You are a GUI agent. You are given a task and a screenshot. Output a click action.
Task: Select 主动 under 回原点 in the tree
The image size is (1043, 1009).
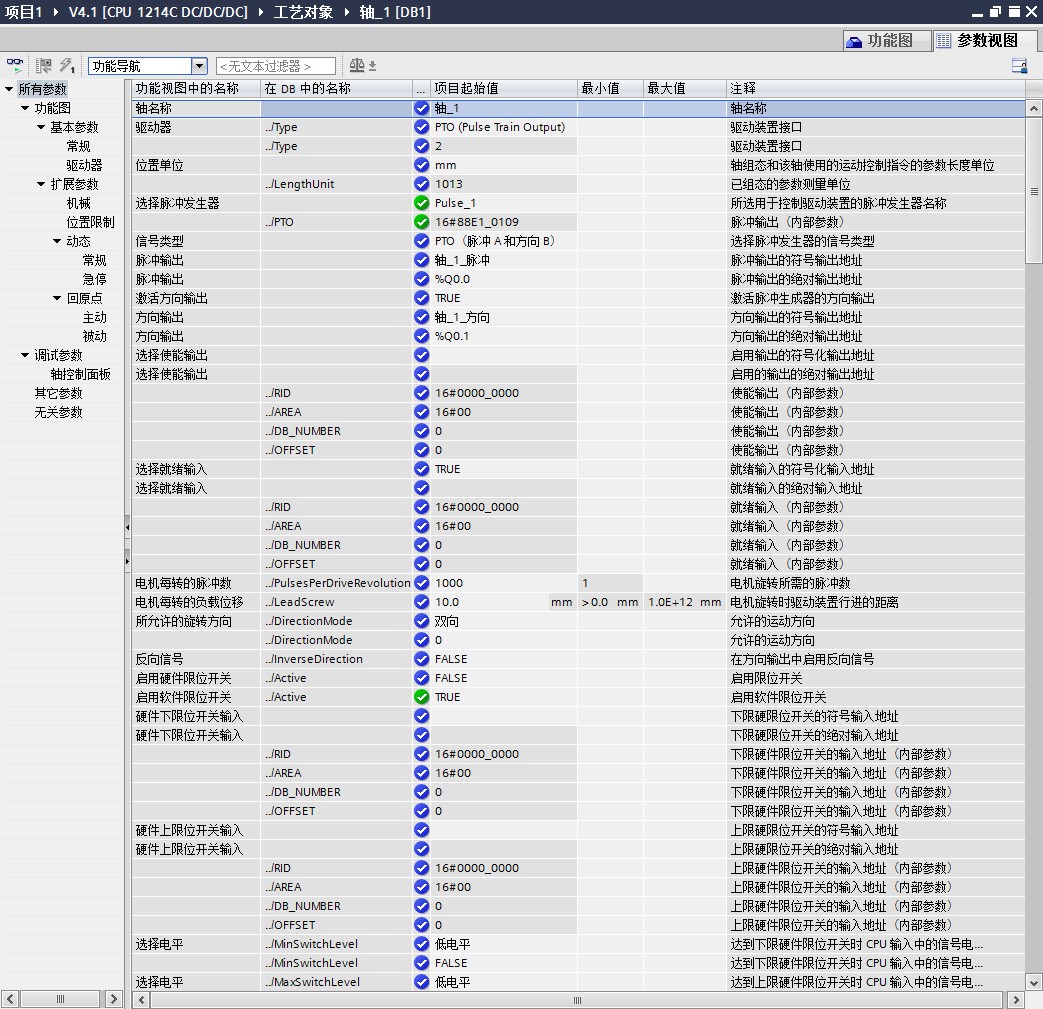coord(94,317)
